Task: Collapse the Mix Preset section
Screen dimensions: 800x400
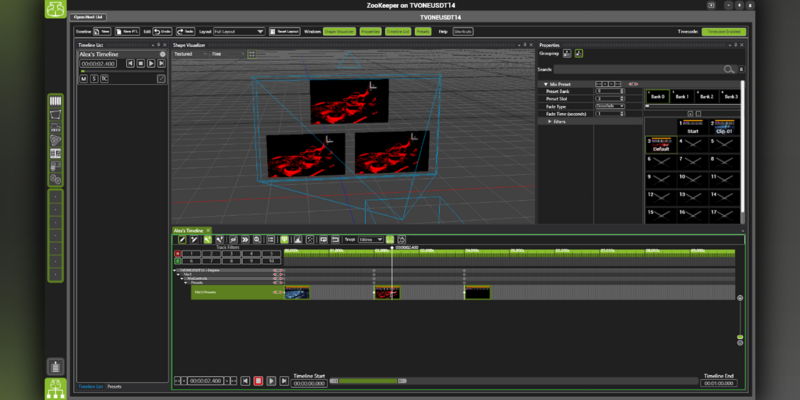Action: coord(546,84)
